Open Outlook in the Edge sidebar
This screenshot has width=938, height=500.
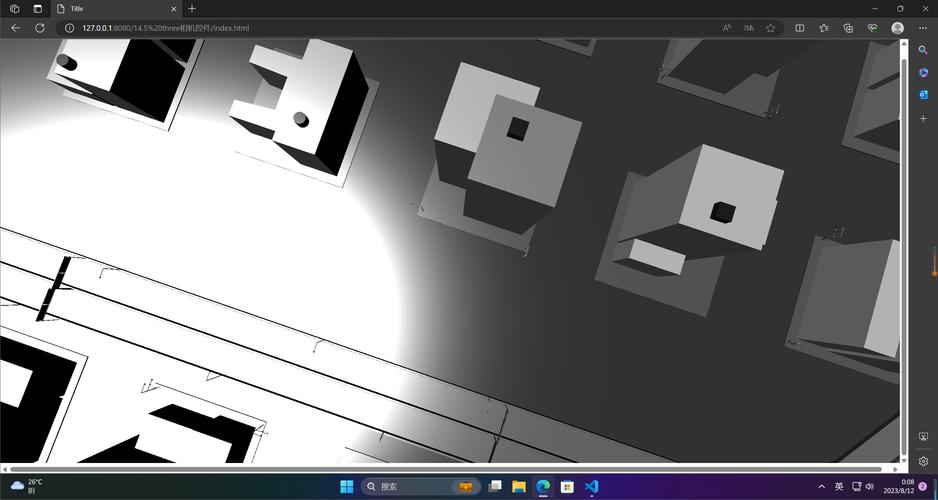[x=923, y=95]
